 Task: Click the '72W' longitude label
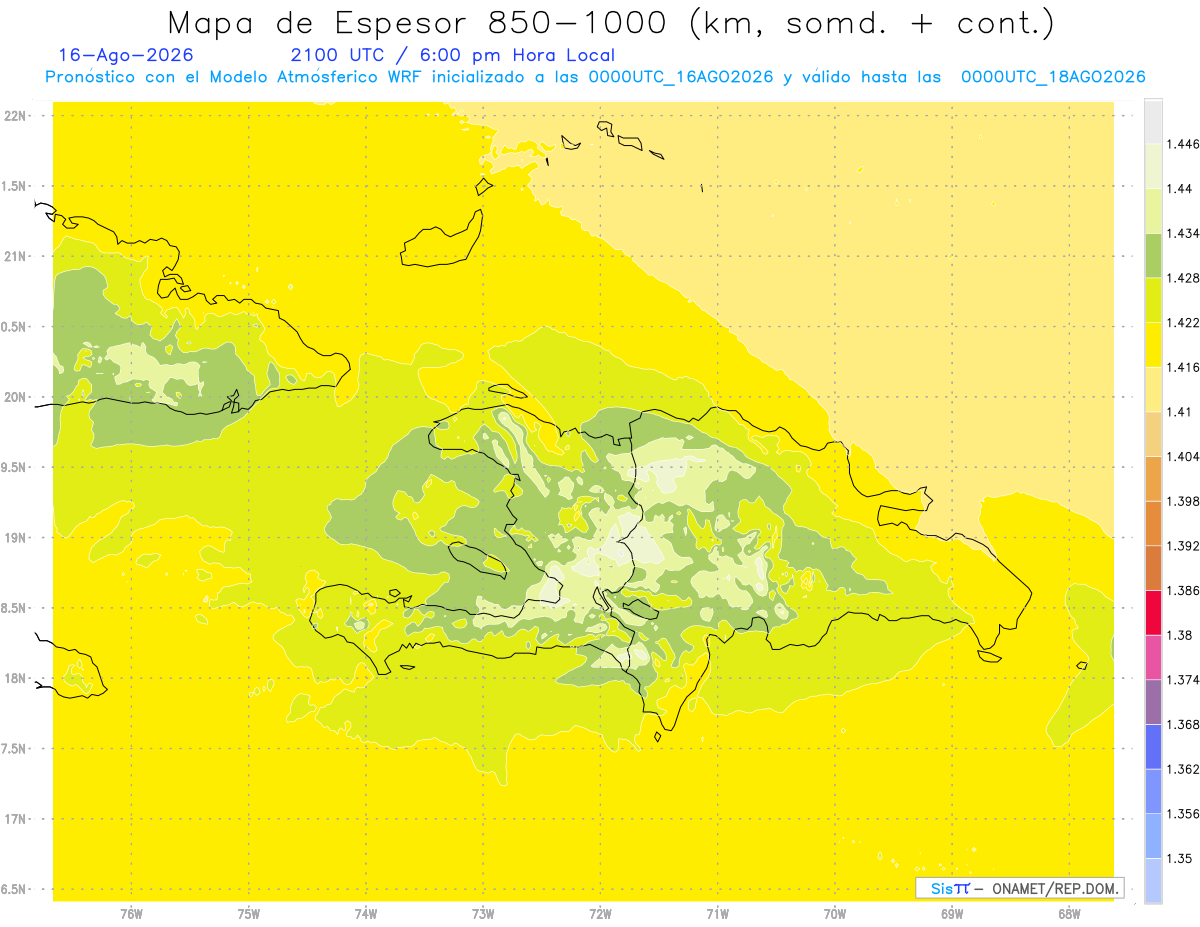[x=600, y=914]
